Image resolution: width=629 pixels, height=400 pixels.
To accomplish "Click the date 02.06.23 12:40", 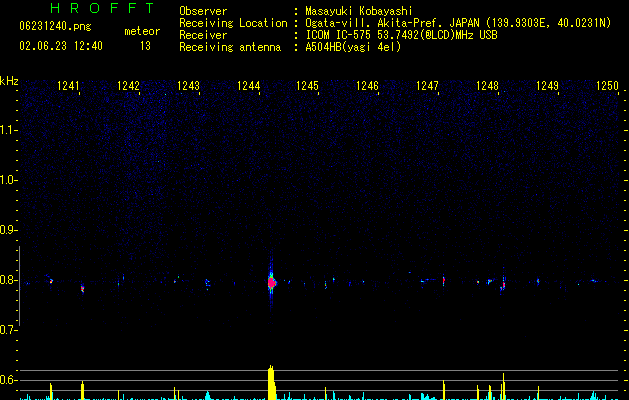I will click(61, 46).
